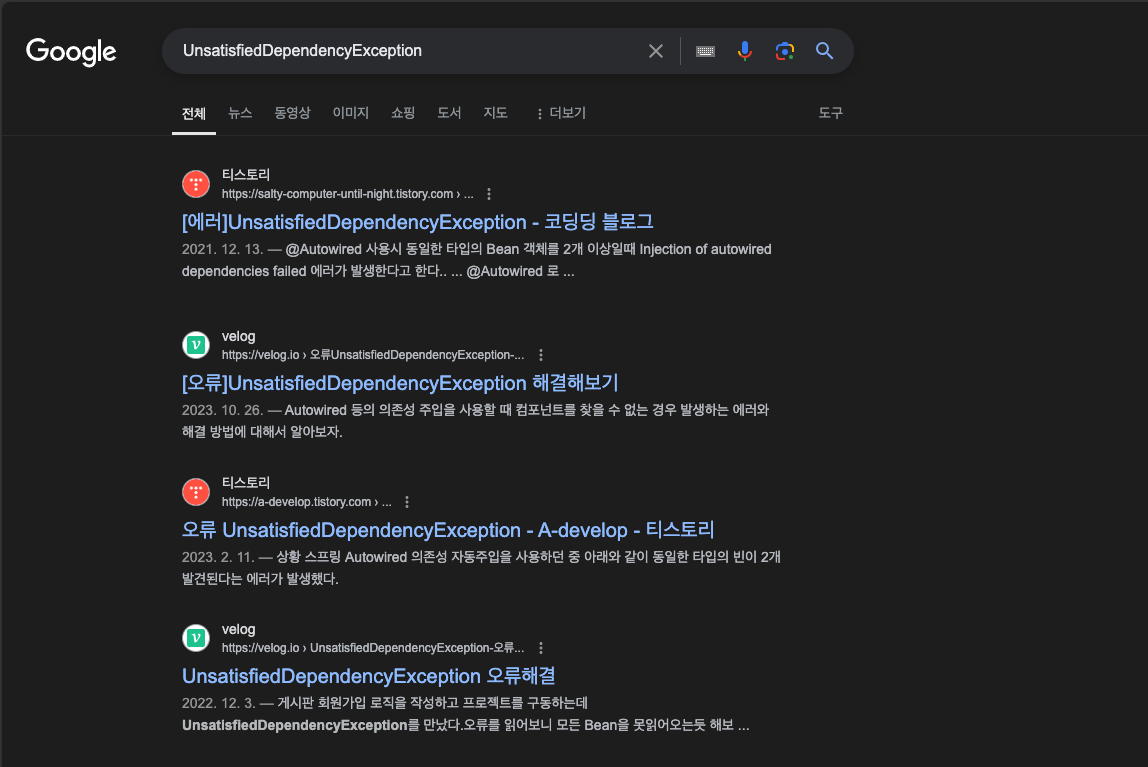The height and width of the screenshot is (767, 1148).
Task: Clear the search box with X icon
Action: pos(656,51)
